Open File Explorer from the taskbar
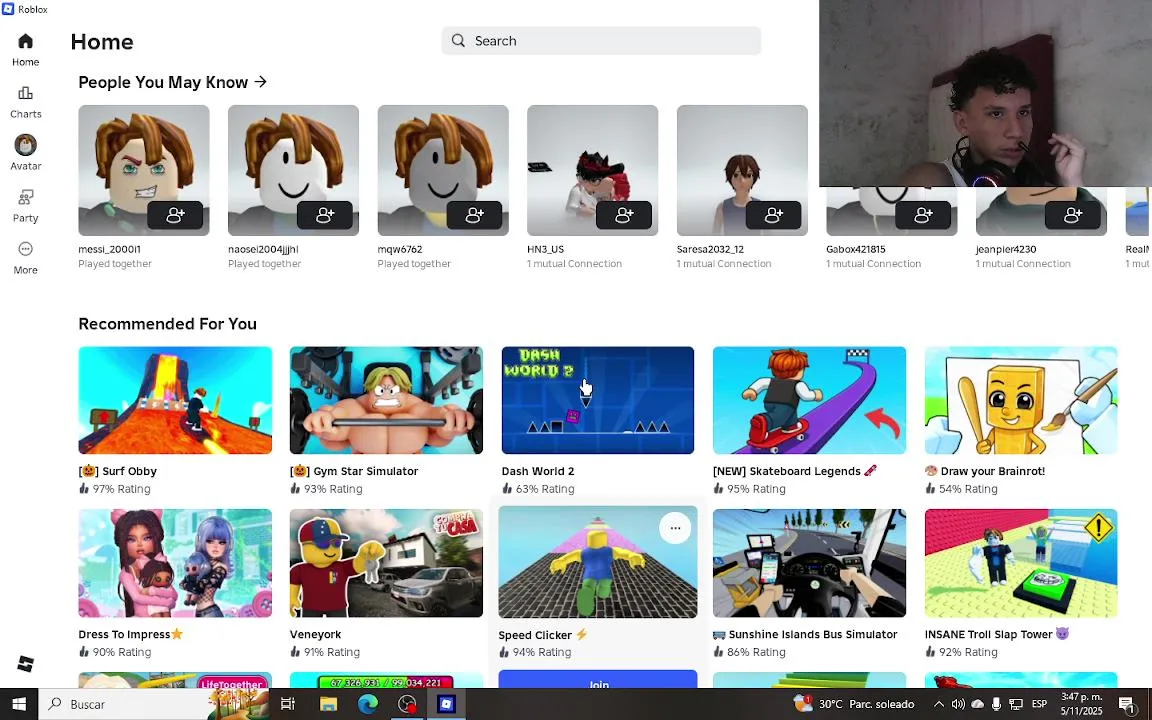Screen dimensions: 1152x720 (328, 704)
